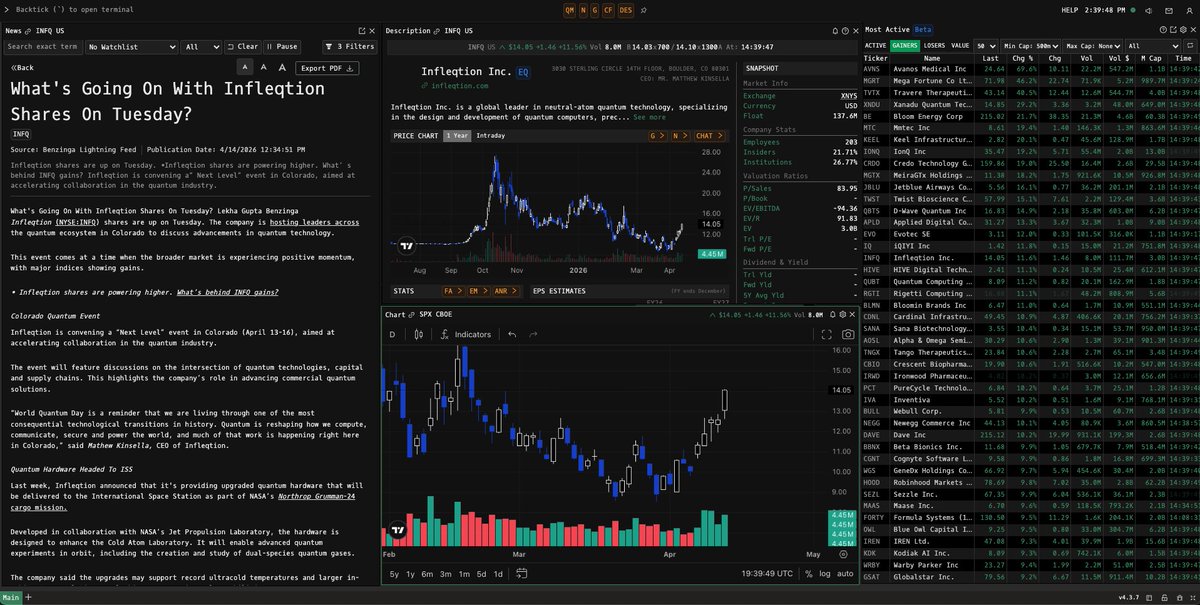Pause the news feed
Screen dimensions: 1200x605
point(283,46)
